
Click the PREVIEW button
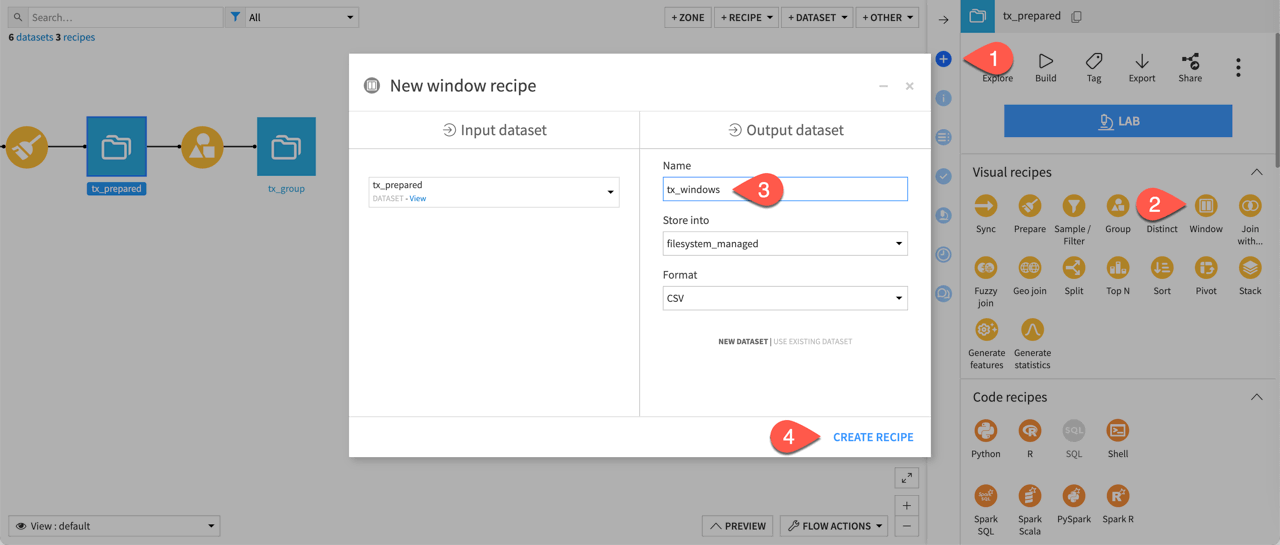738,525
